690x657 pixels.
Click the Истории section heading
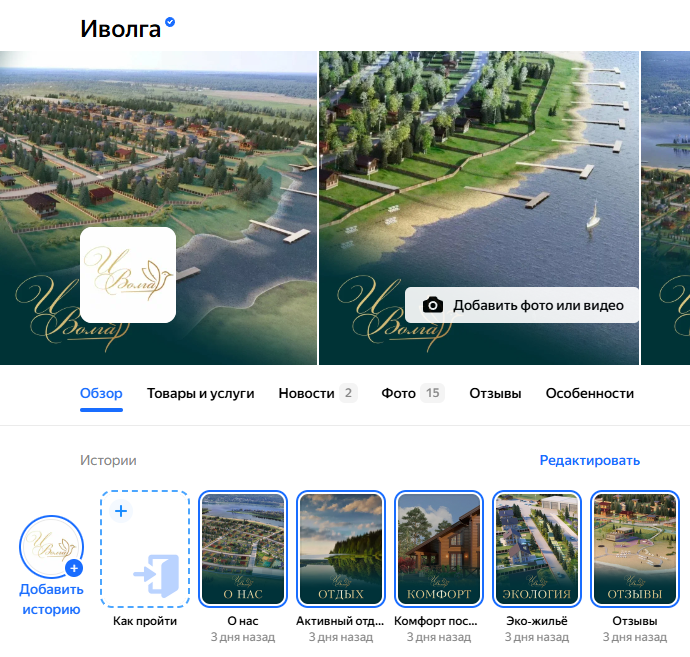[x=108, y=460]
